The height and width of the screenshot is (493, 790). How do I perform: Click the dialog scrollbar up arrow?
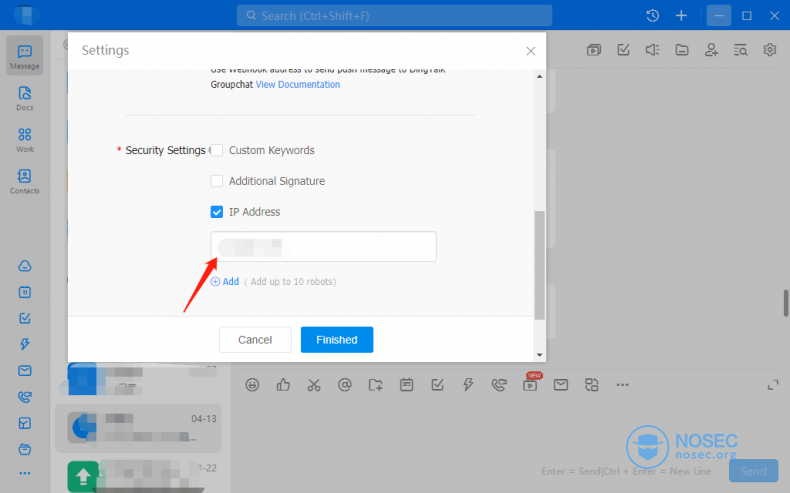[540, 77]
